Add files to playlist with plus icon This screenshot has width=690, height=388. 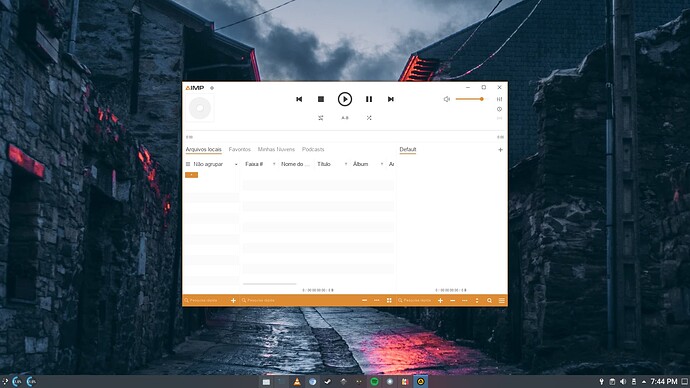pos(440,300)
